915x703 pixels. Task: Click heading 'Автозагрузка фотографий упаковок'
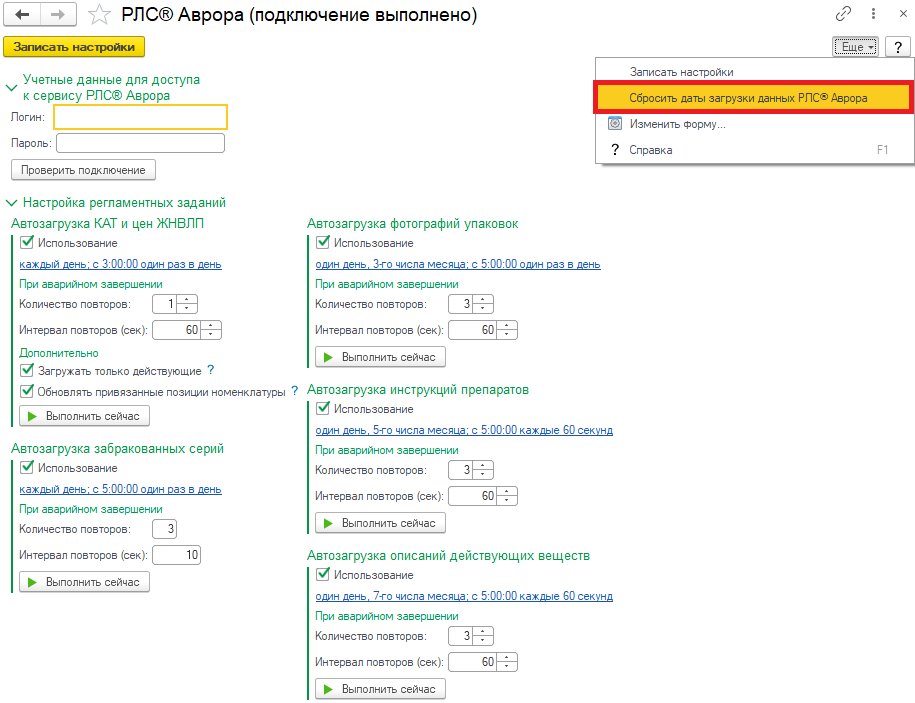pos(413,223)
